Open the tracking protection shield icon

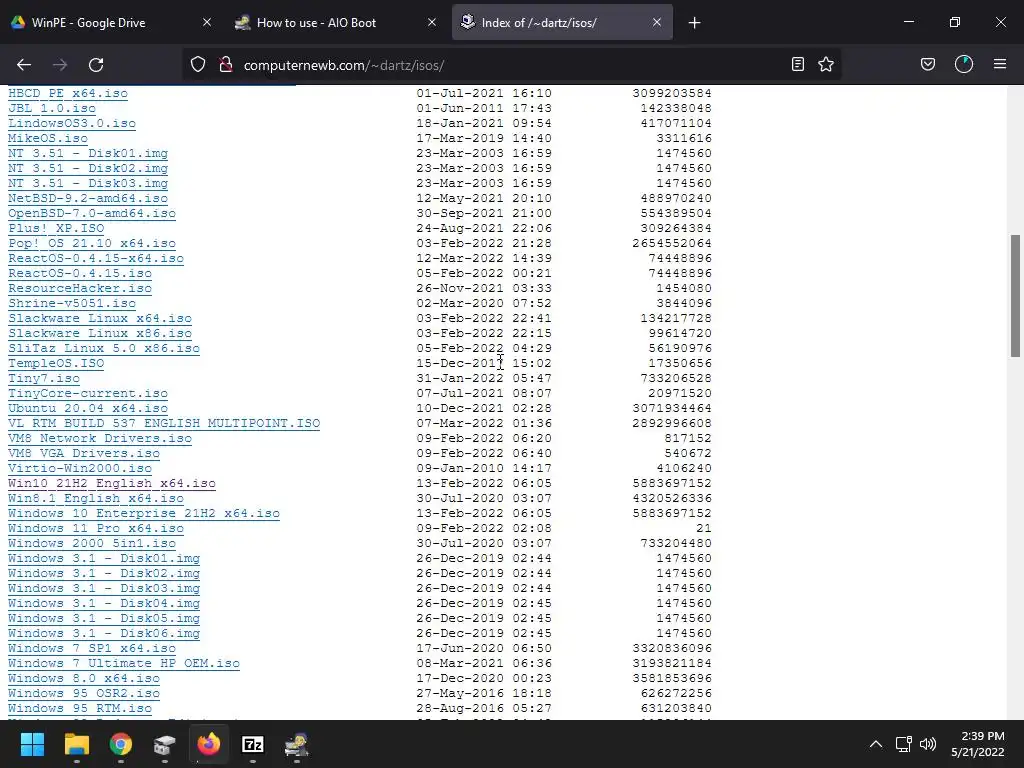tap(198, 65)
